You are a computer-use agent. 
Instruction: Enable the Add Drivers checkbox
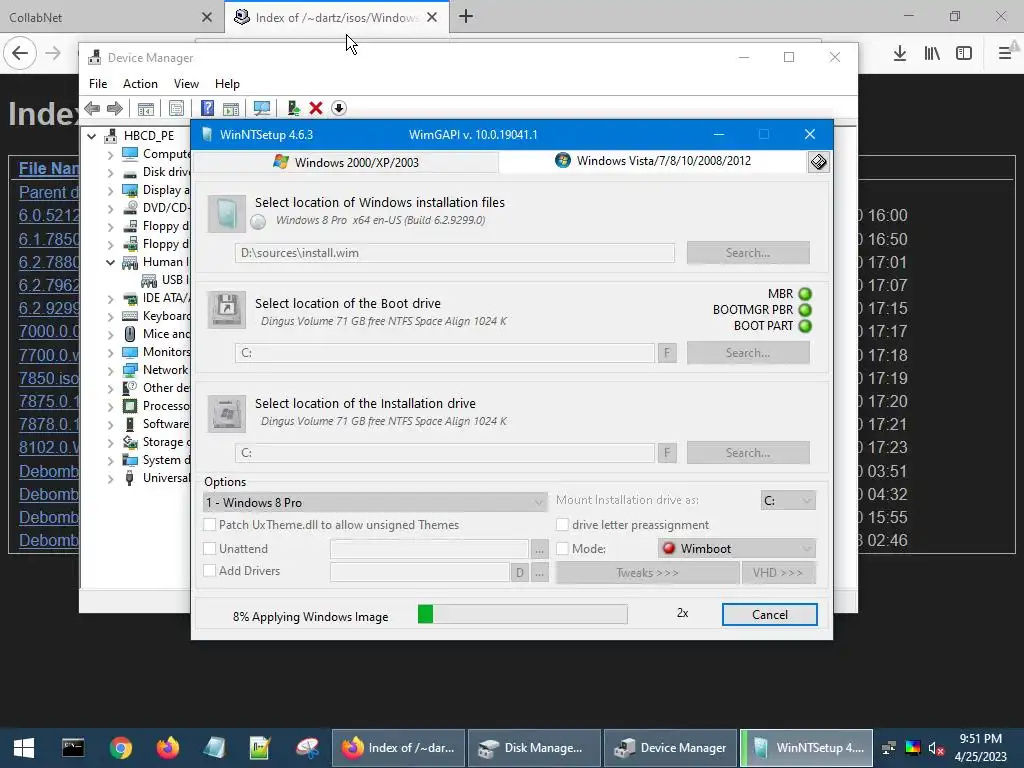[x=210, y=571]
